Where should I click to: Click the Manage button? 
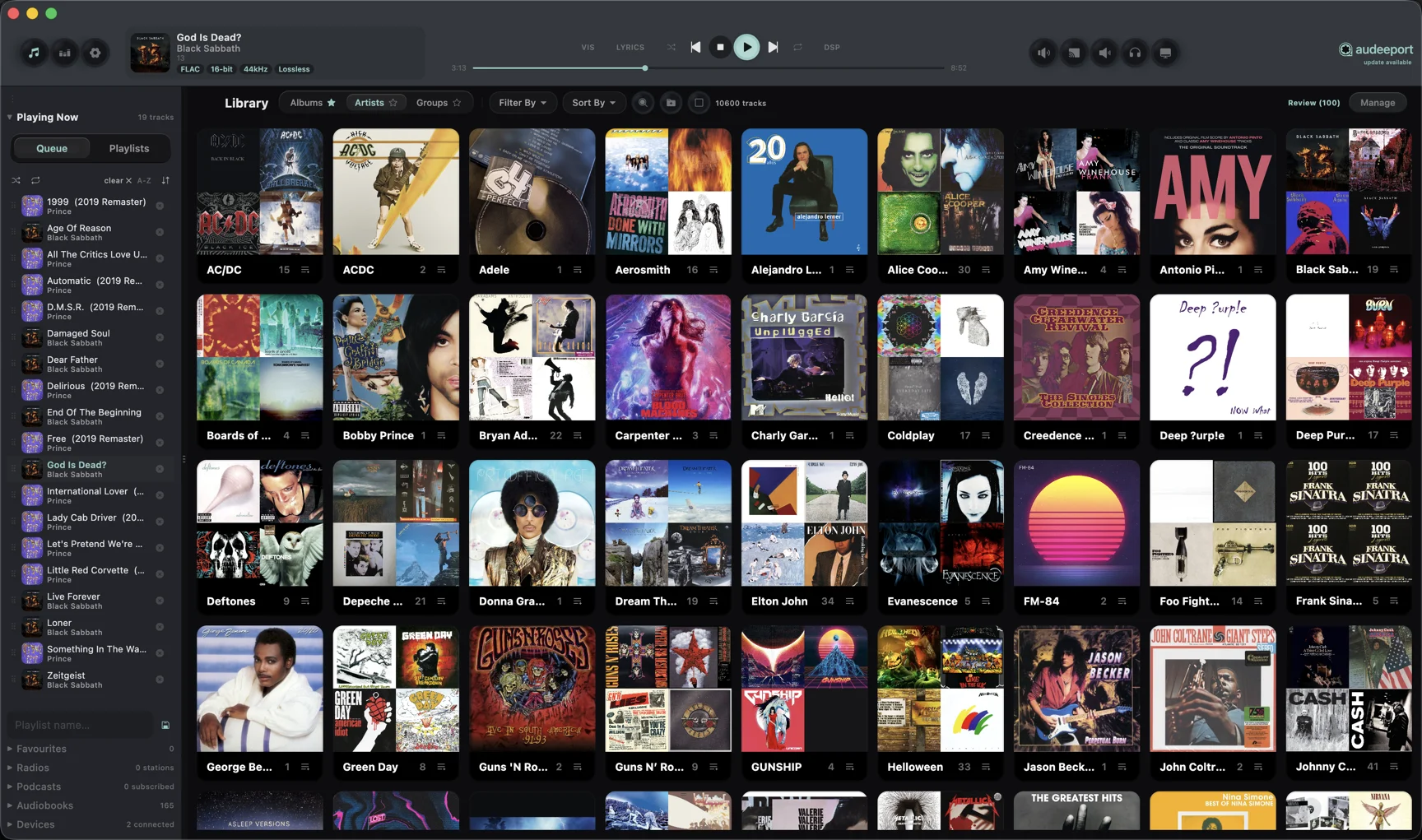coord(1378,103)
